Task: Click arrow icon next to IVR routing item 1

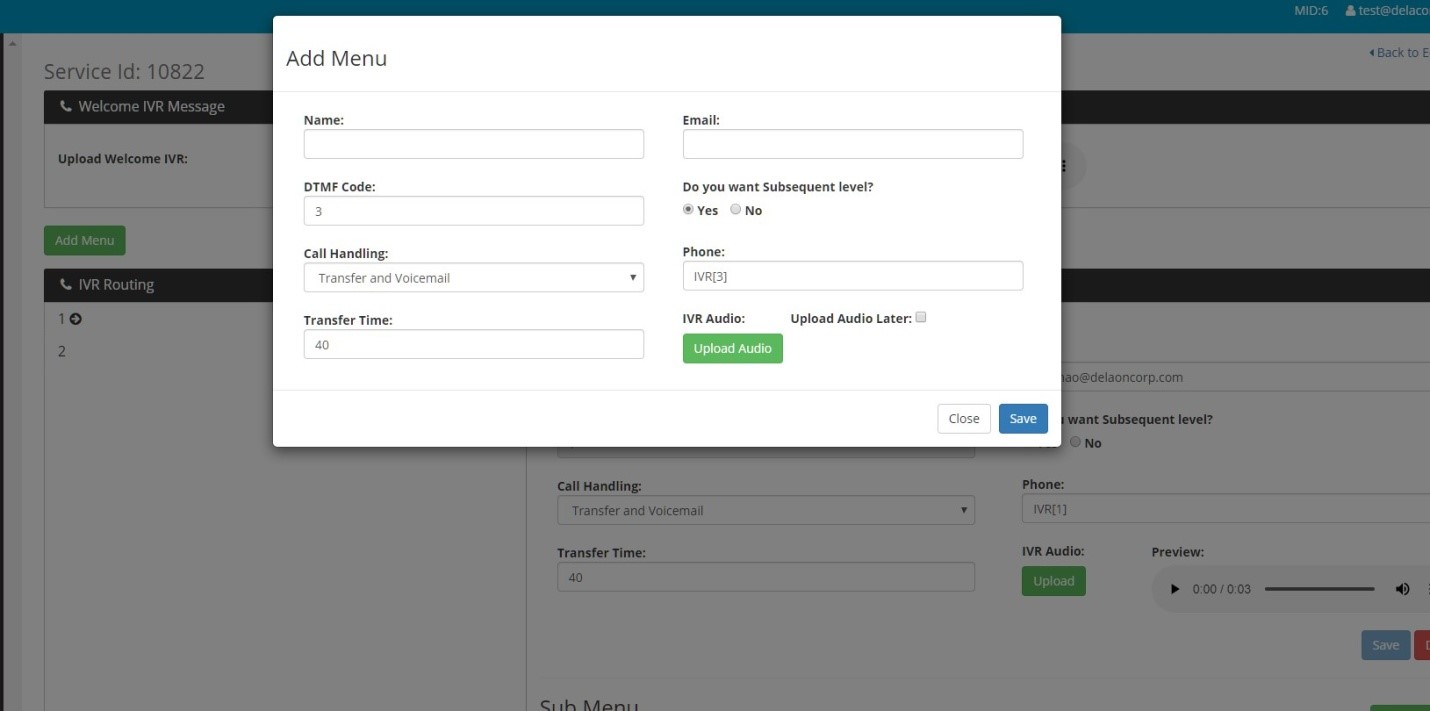Action: tap(75, 319)
